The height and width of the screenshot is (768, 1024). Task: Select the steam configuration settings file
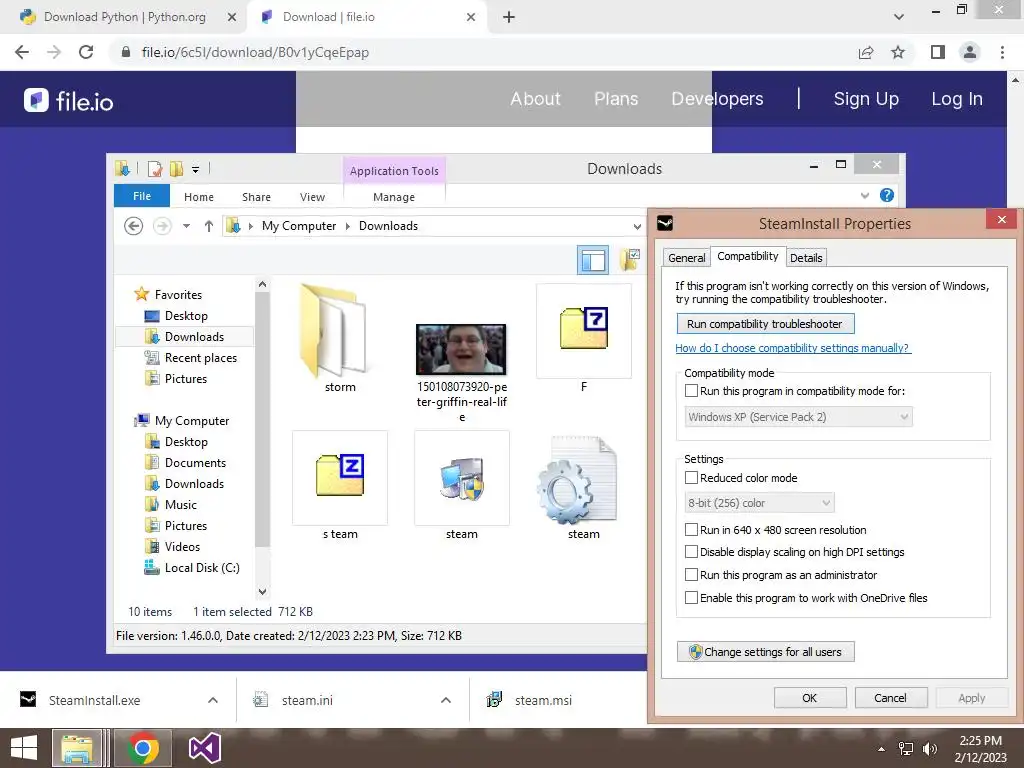click(577, 481)
